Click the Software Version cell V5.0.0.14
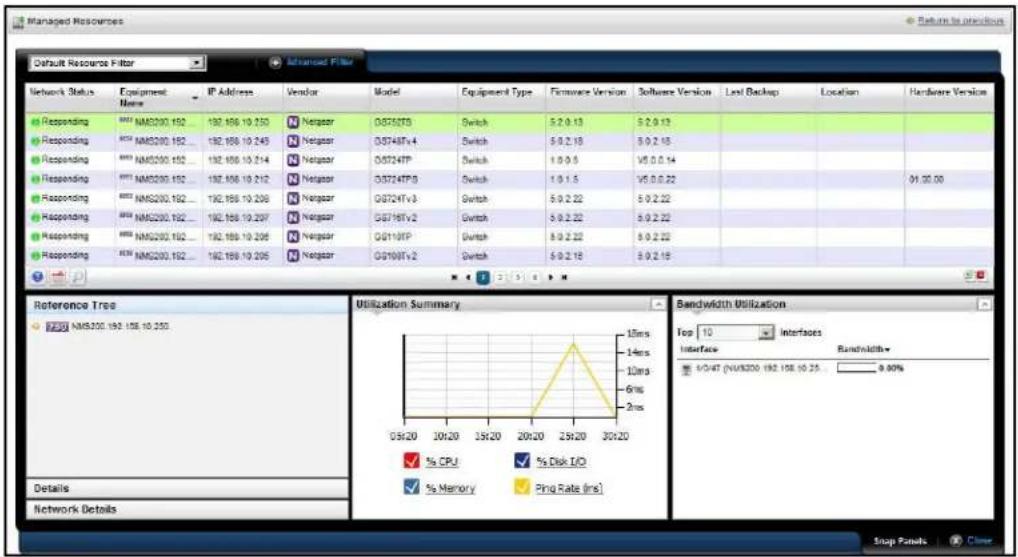 click(658, 160)
